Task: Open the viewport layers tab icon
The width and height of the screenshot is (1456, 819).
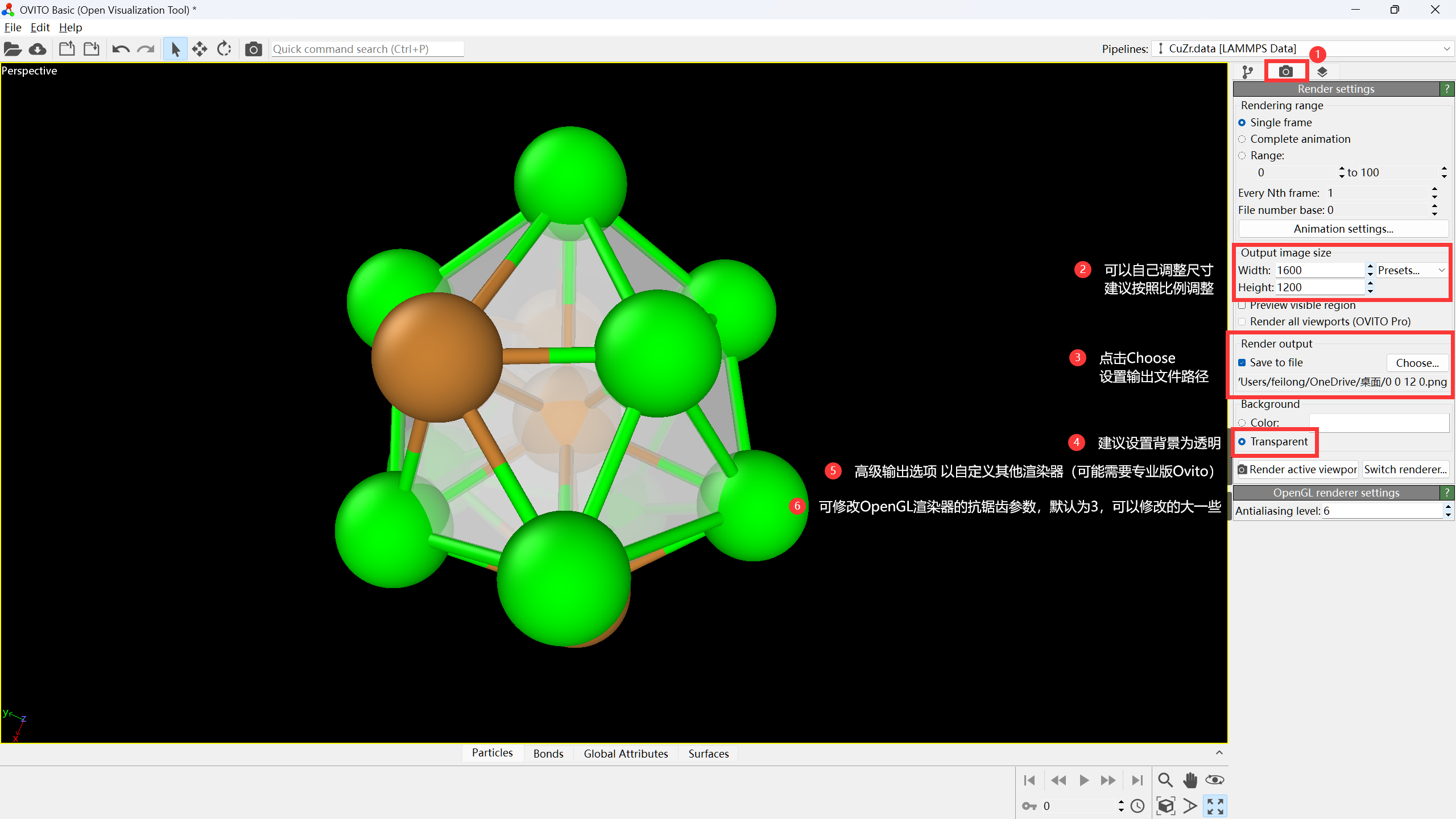Action: pos(1322,72)
